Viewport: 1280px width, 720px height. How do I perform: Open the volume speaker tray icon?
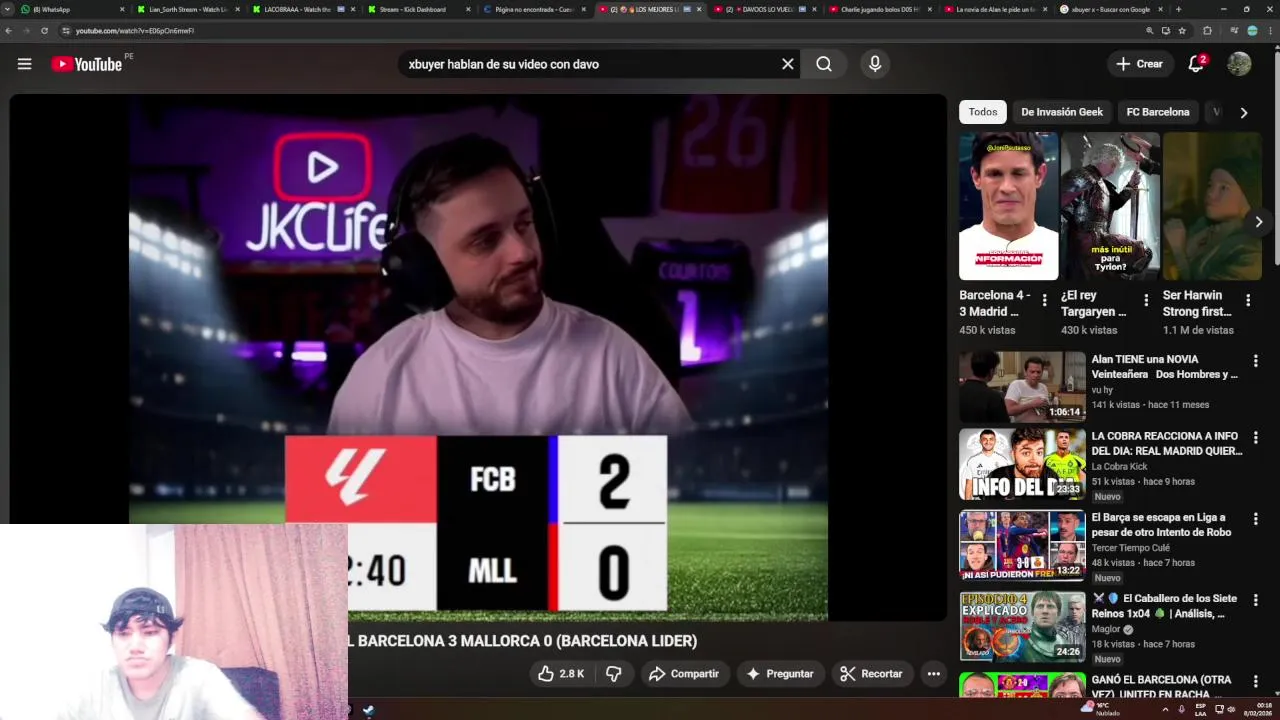click(x=1231, y=709)
